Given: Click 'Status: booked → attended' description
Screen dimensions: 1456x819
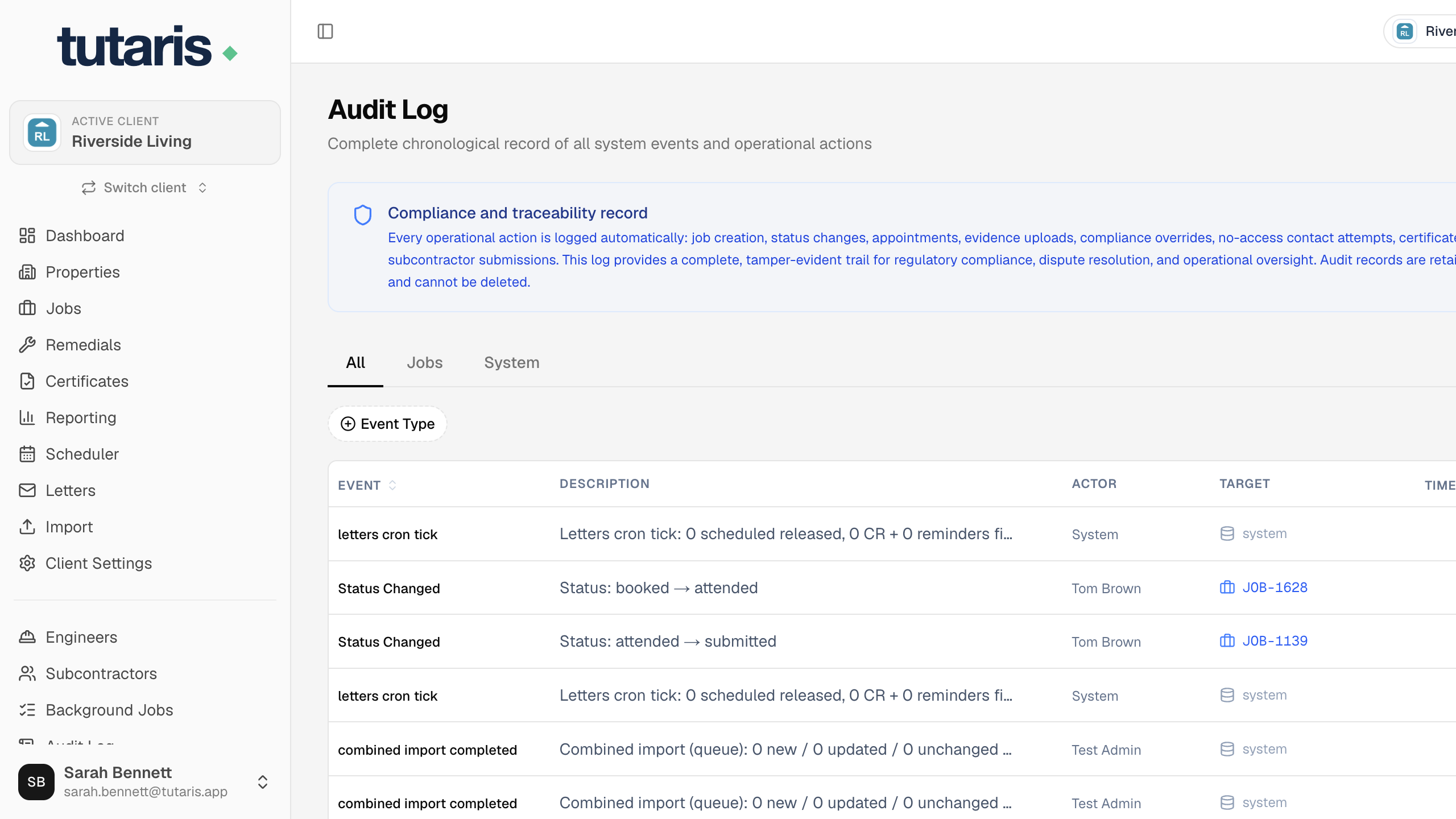Looking at the screenshot, I should 659,588.
